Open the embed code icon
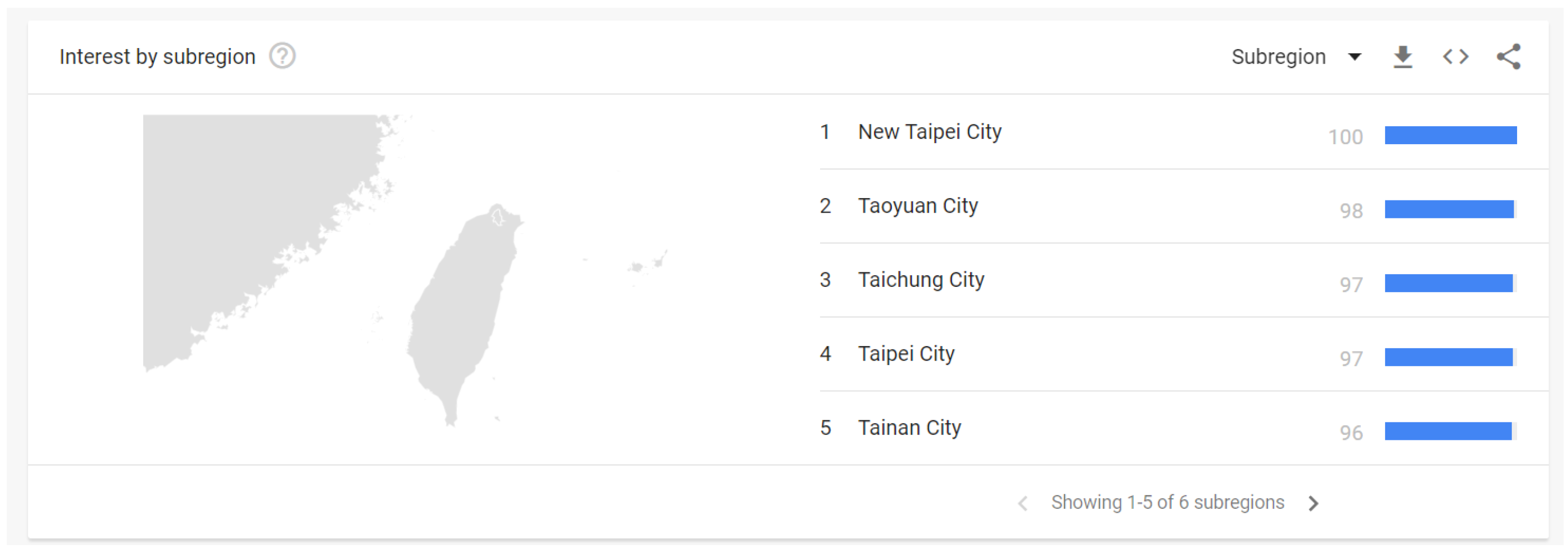The image size is (1568, 550). pyautogui.click(x=1455, y=57)
